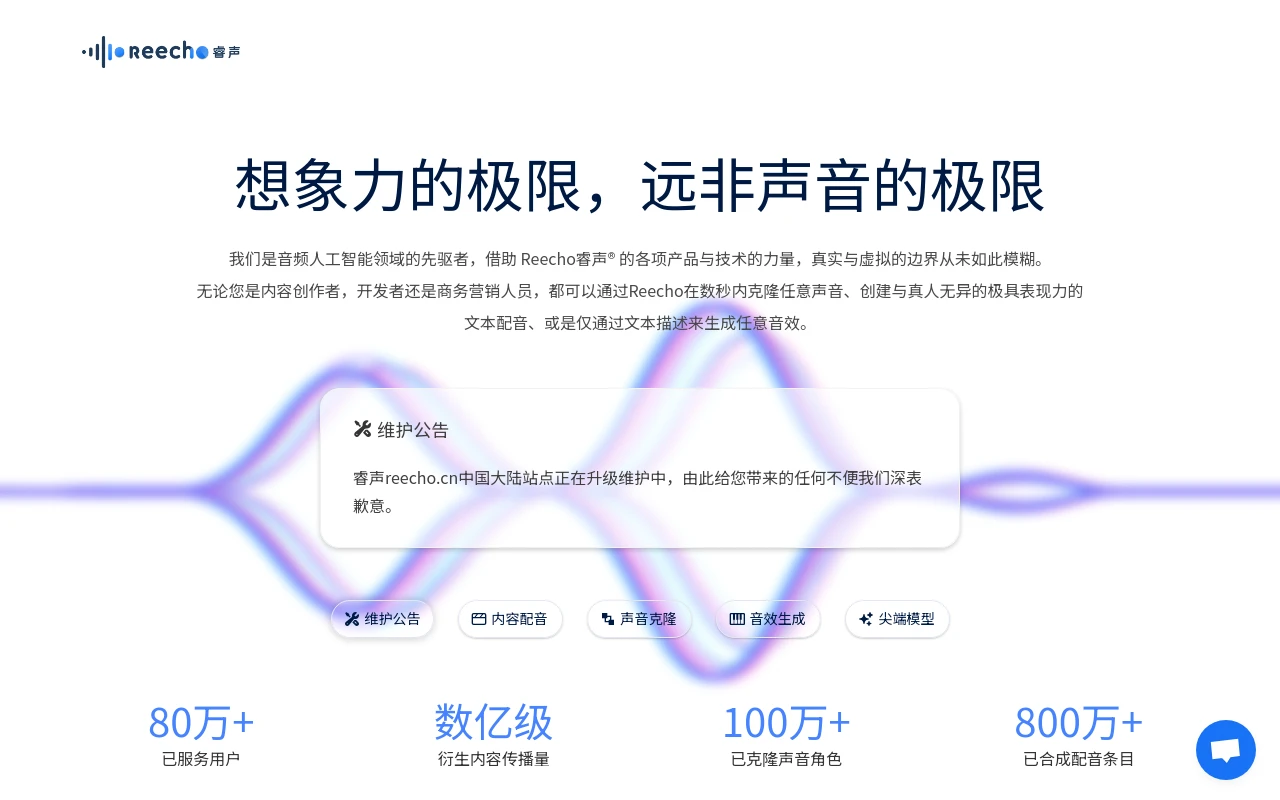Switch to the 内容配音 tab
Image resolution: width=1280 pixels, height=800 pixels.
(x=510, y=619)
